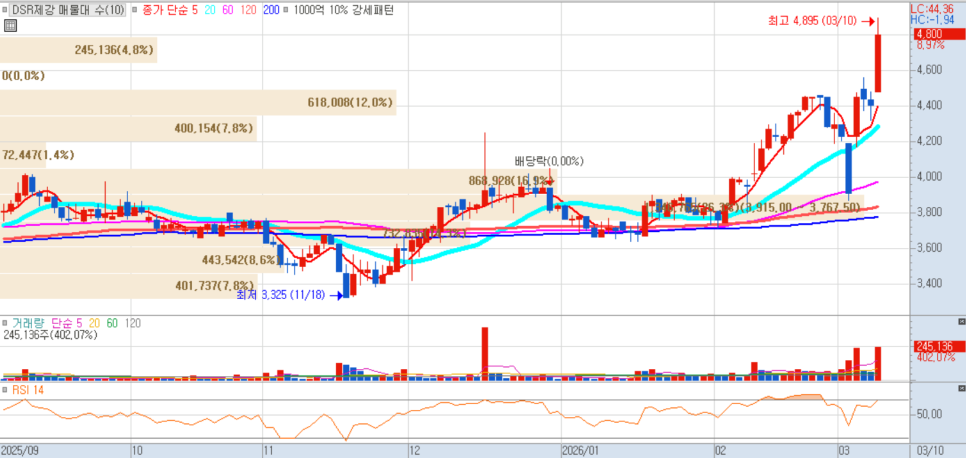The height and width of the screenshot is (458, 966).
Task: Click the 03 month label on date axis
Action: (844, 450)
